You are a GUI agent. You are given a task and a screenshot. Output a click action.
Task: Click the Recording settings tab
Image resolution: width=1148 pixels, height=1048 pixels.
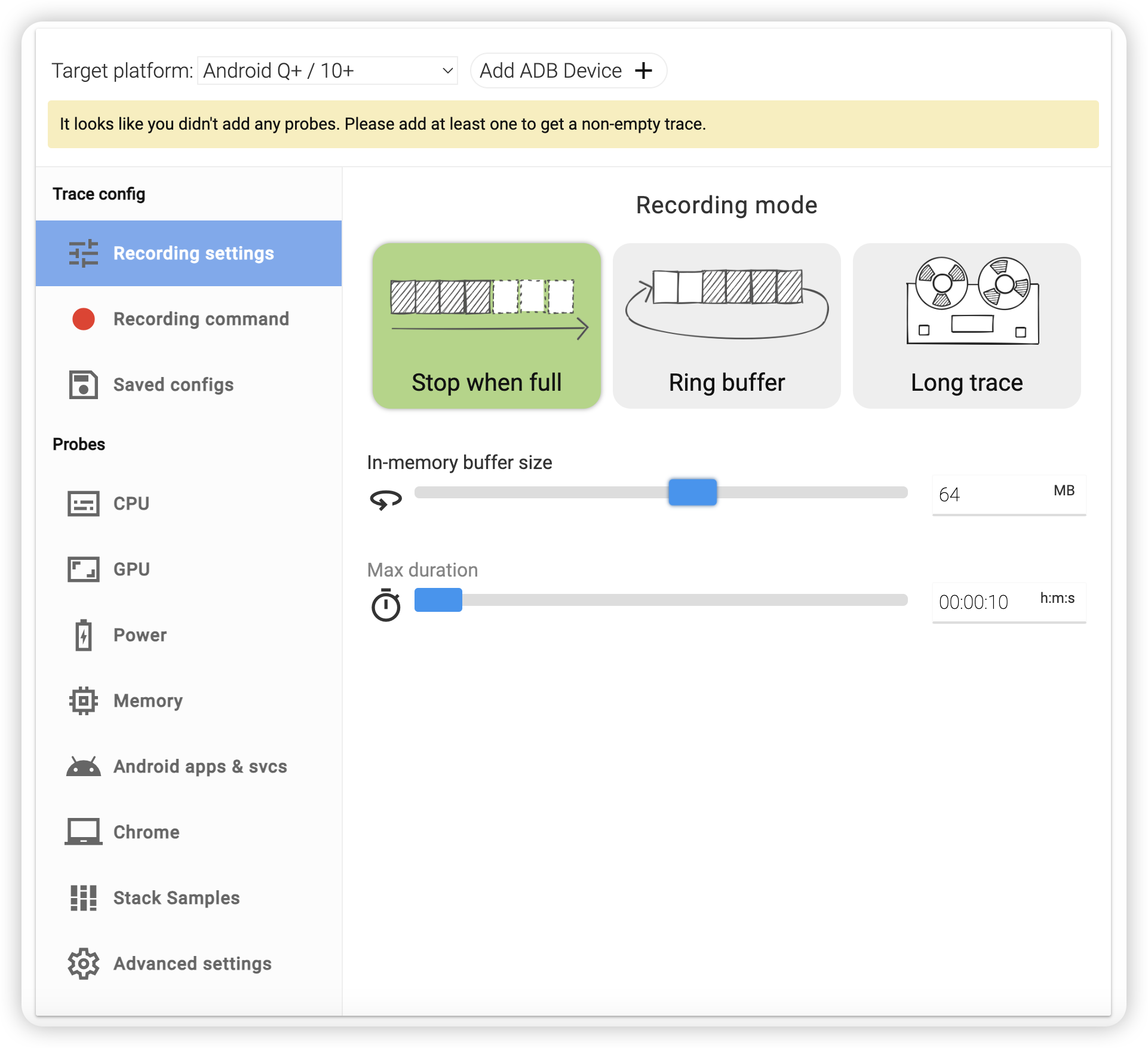coord(189,253)
